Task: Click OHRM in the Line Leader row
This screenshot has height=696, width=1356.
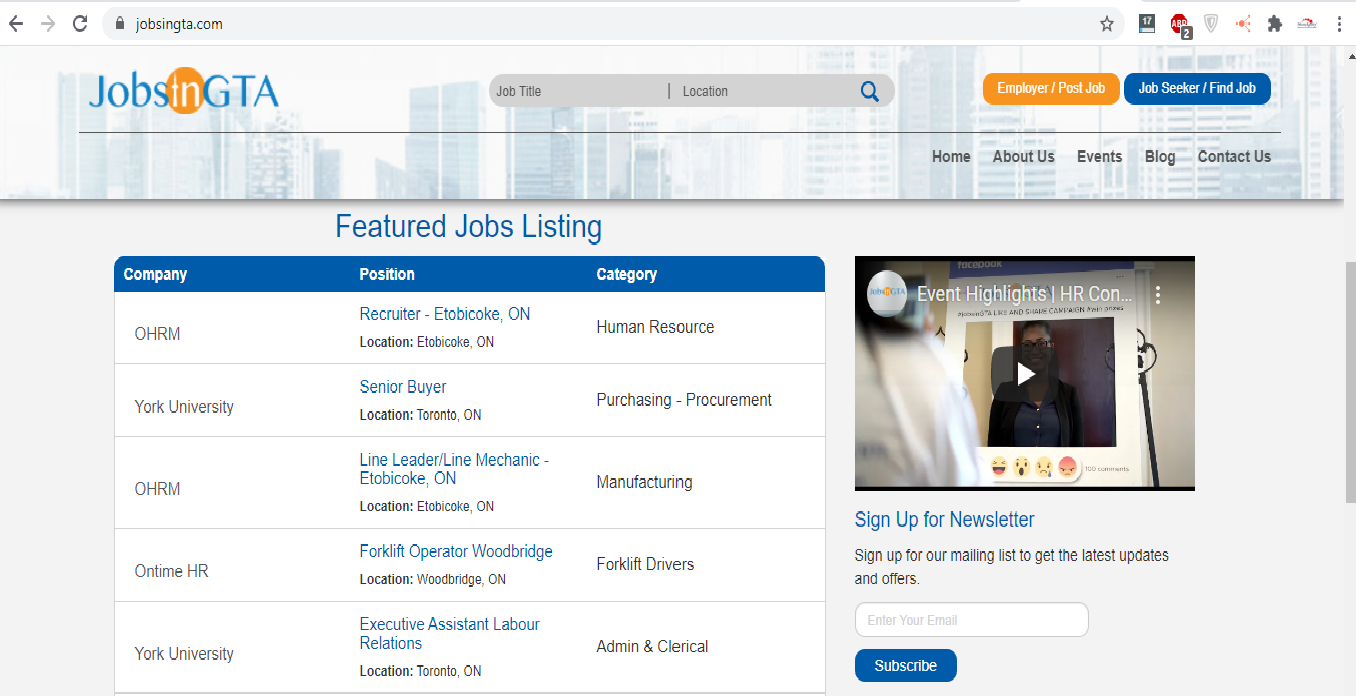Action: point(158,489)
